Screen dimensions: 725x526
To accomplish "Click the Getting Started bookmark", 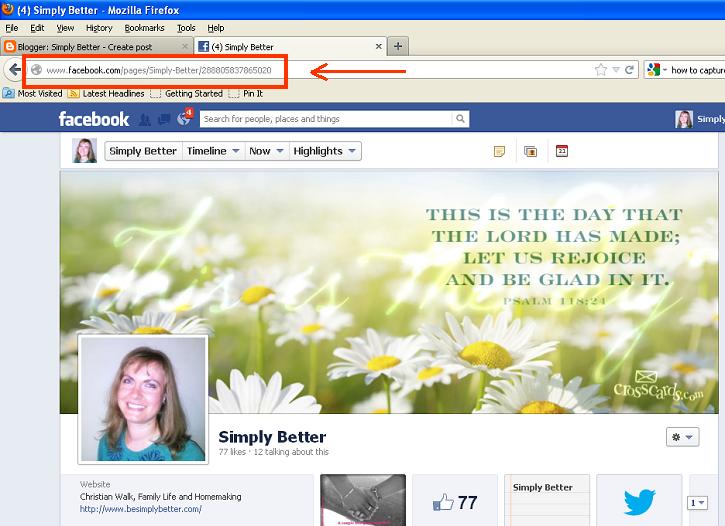I will click(186, 93).
